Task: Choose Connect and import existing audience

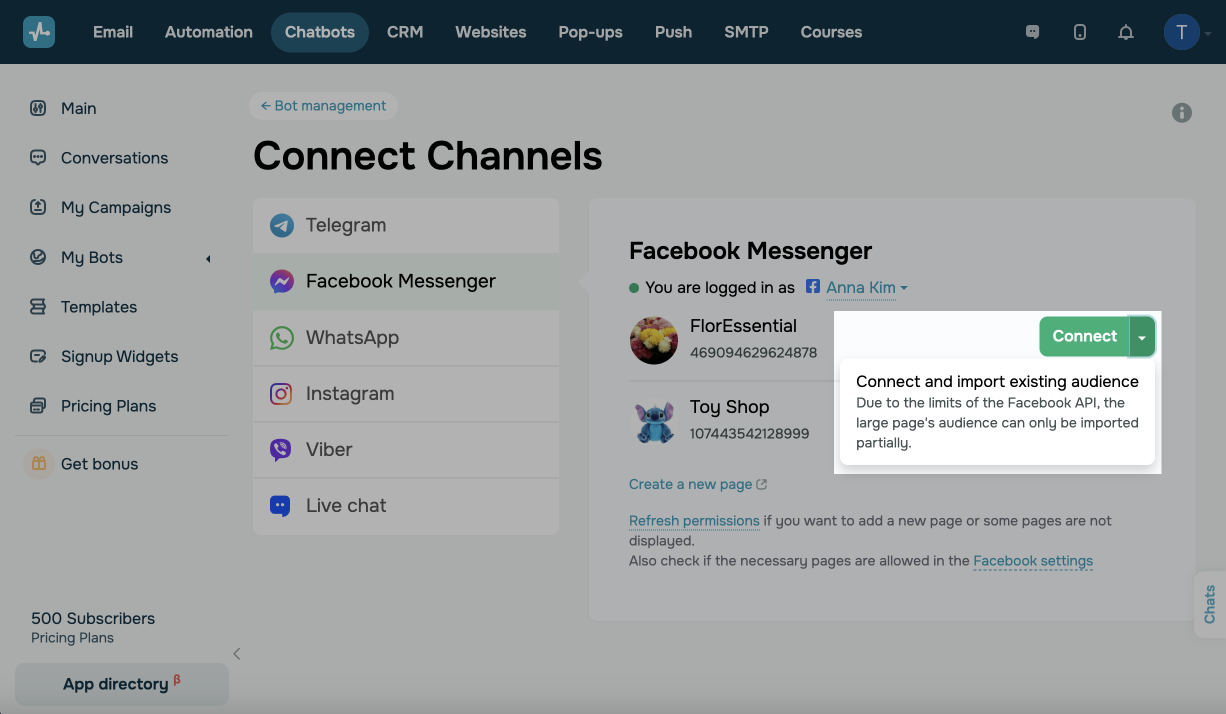Action: click(997, 412)
